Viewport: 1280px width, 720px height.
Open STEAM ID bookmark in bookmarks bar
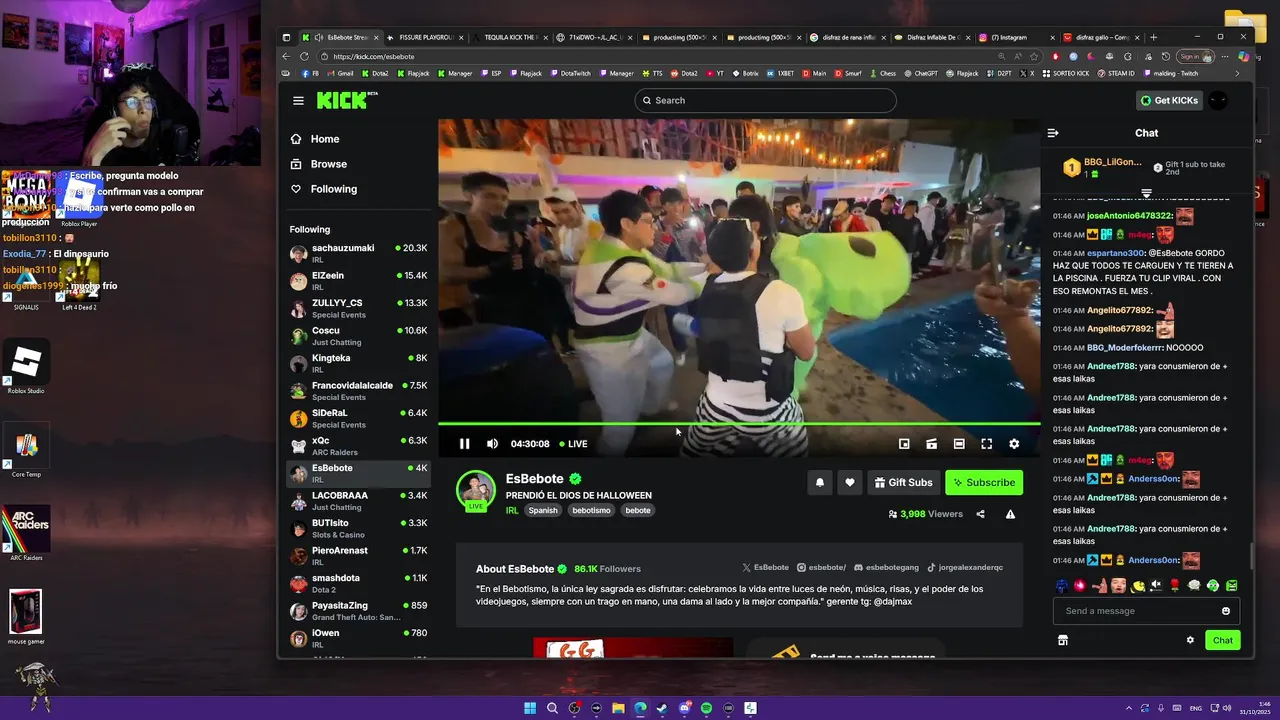point(1114,73)
